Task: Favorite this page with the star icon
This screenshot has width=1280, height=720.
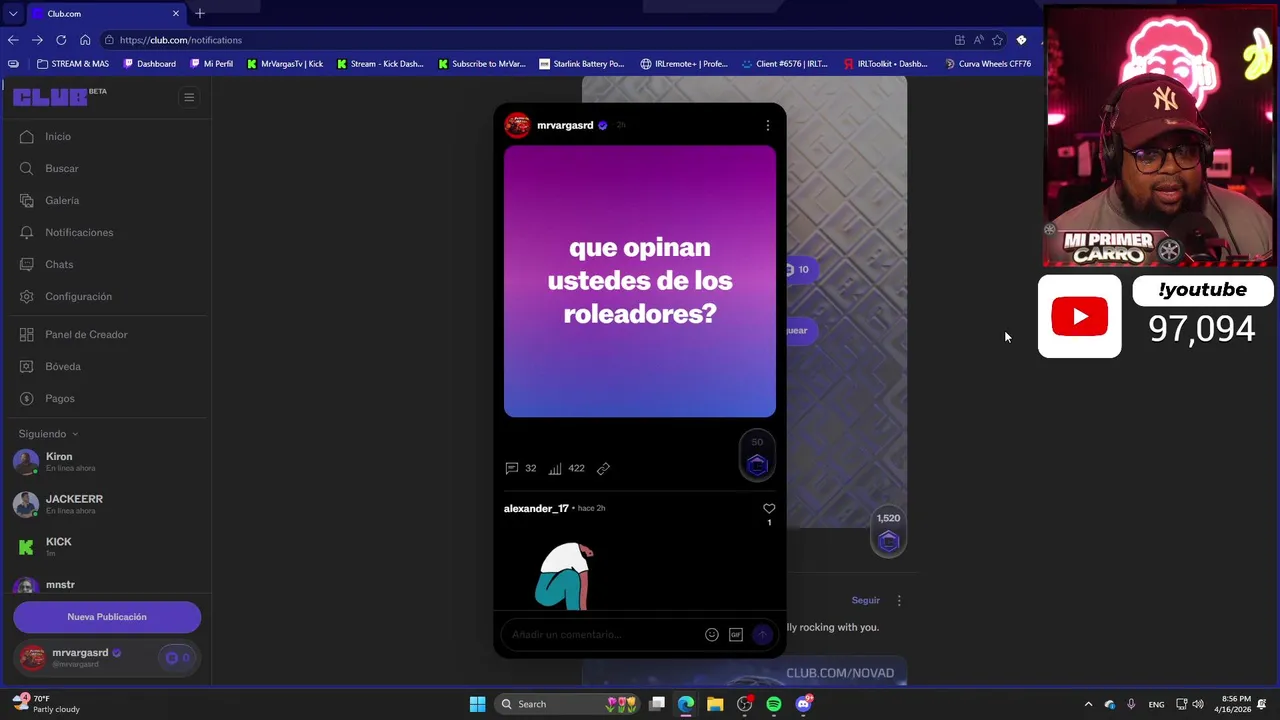Action: coord(997,40)
